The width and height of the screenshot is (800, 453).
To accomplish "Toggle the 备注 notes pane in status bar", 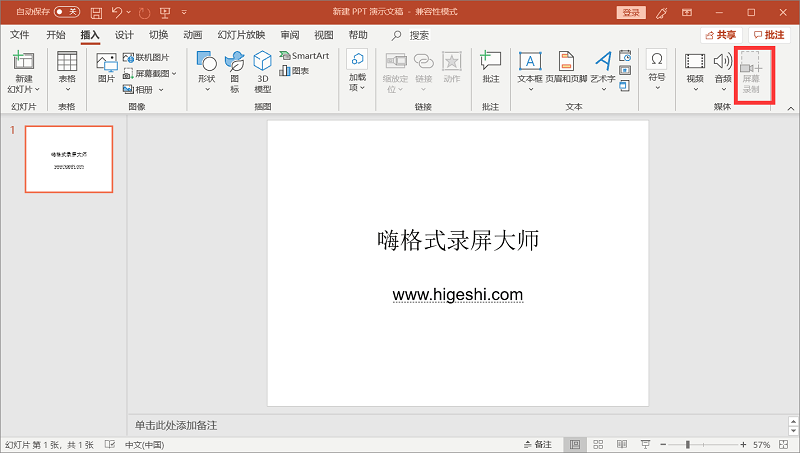I will (x=537, y=444).
